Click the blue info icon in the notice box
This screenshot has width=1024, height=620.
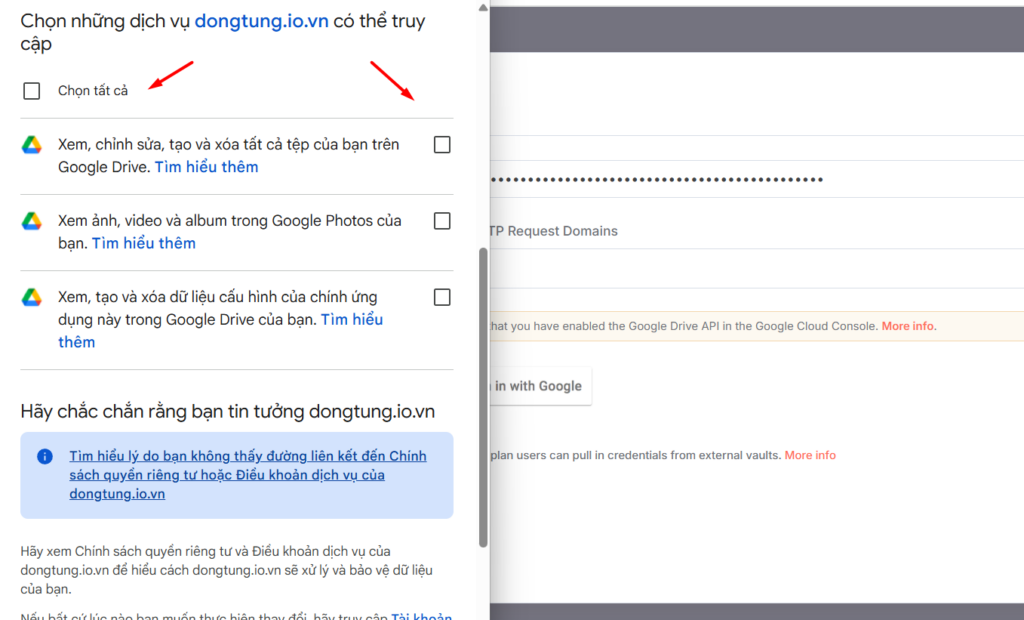pyautogui.click(x=45, y=456)
